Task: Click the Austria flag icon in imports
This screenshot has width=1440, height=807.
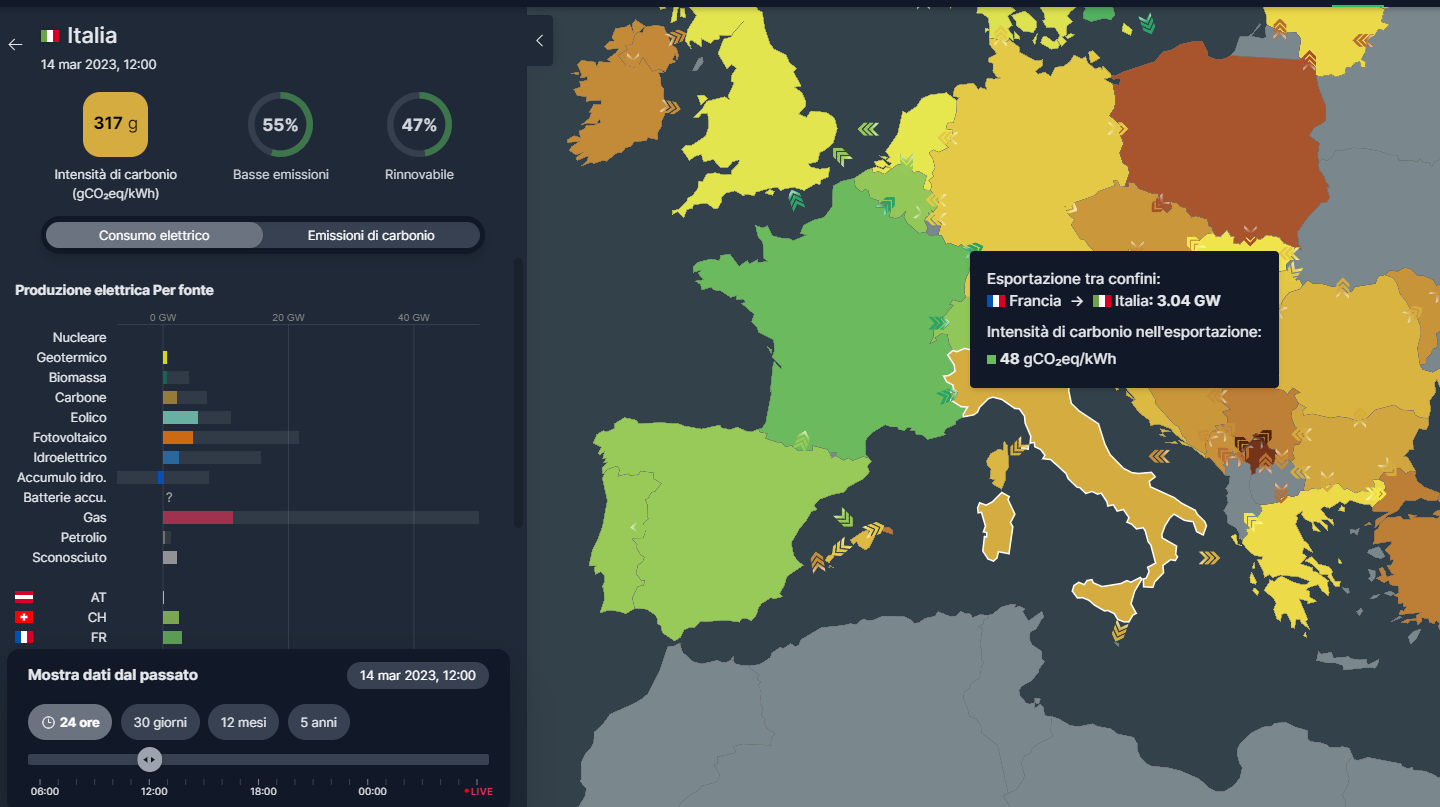Action: (24, 597)
